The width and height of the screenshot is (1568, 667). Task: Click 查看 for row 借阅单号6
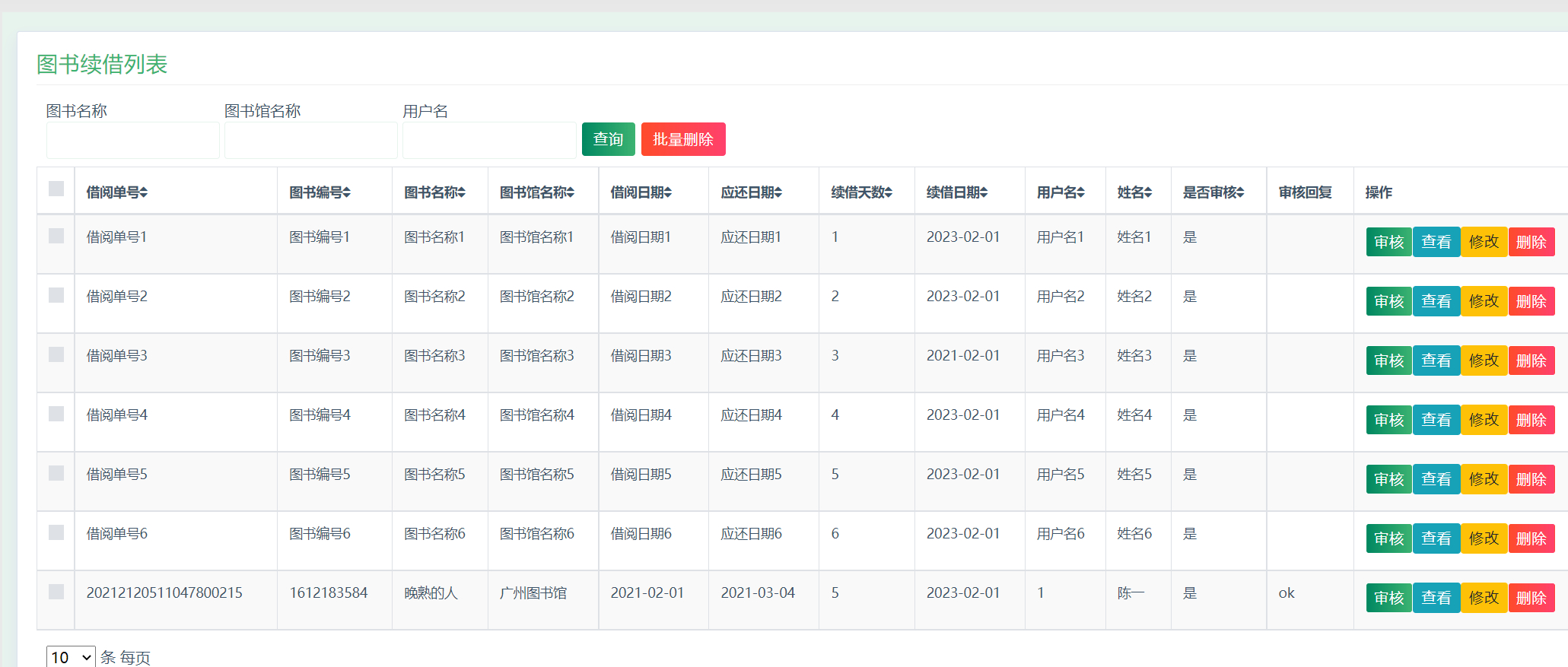(x=1436, y=538)
